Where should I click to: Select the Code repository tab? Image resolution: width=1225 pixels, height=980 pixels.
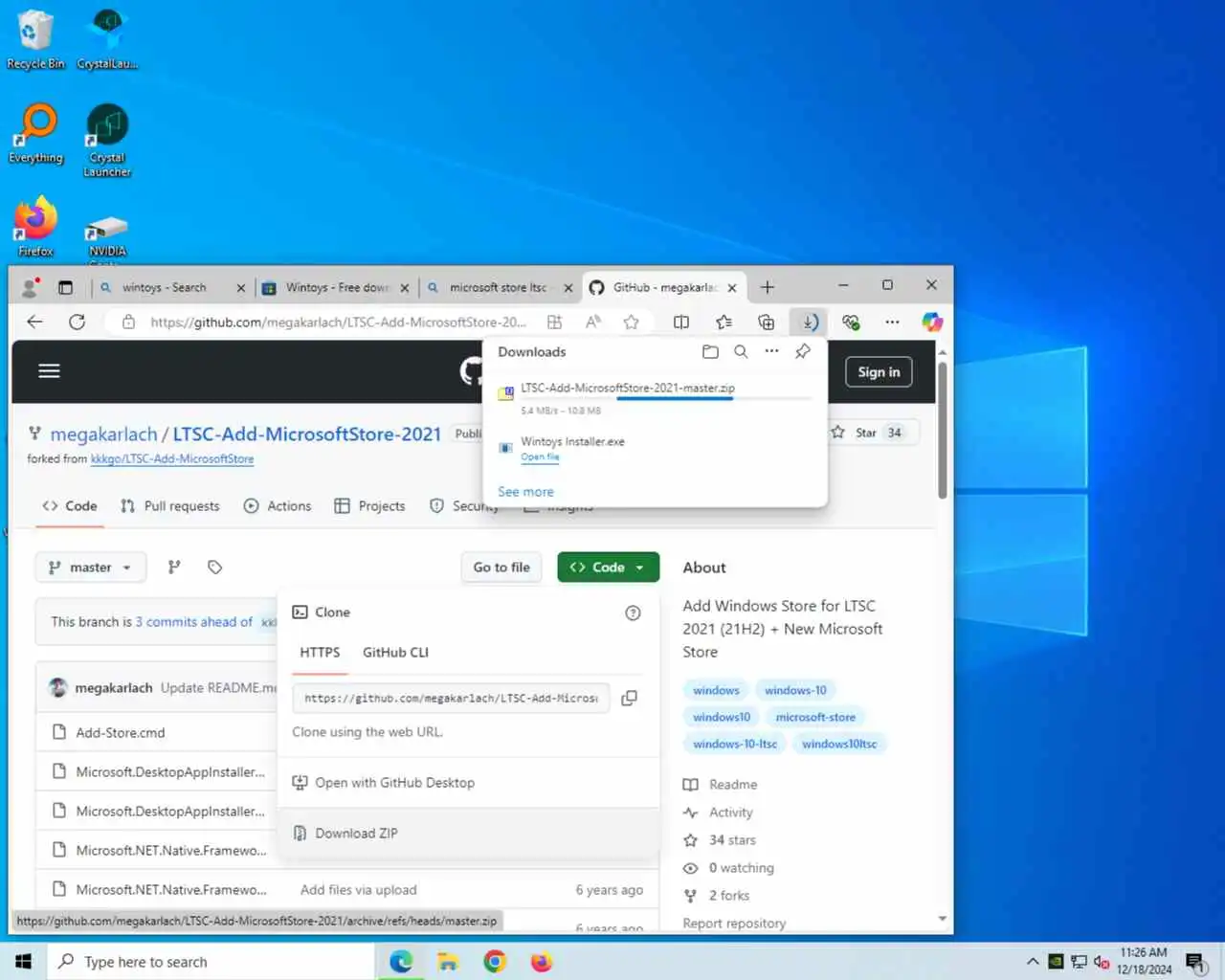point(70,506)
